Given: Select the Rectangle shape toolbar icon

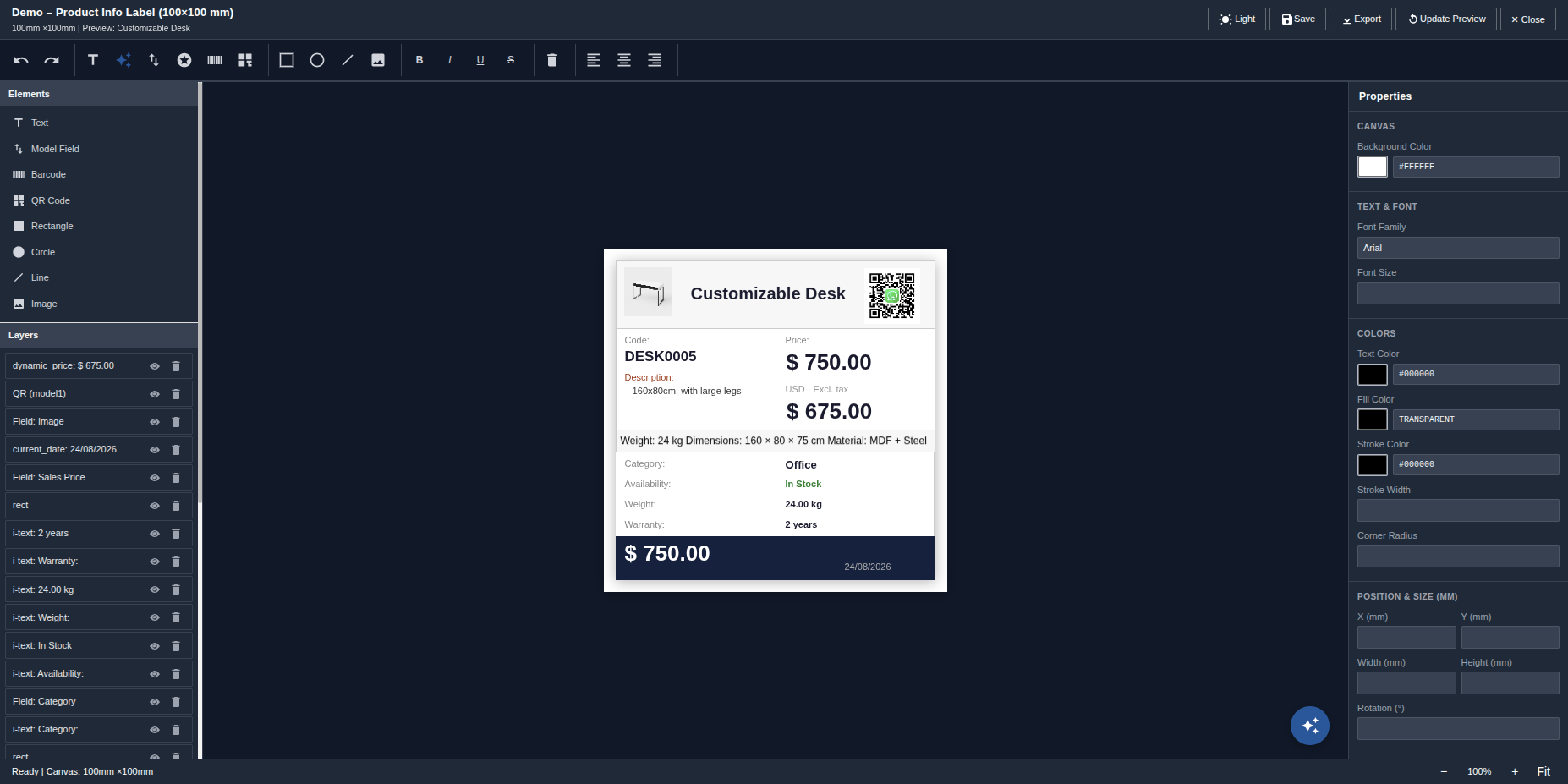Looking at the screenshot, I should pos(287,60).
